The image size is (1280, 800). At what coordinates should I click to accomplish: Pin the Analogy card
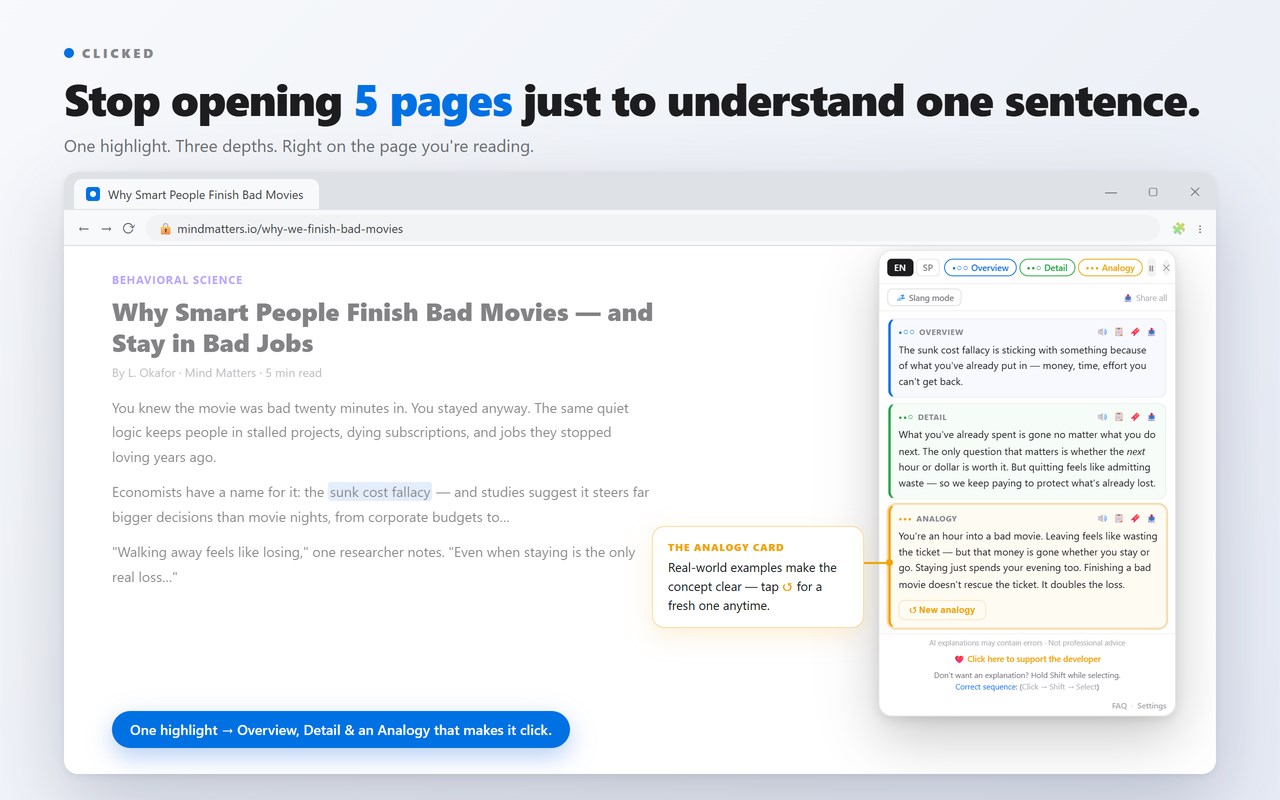click(x=1135, y=519)
